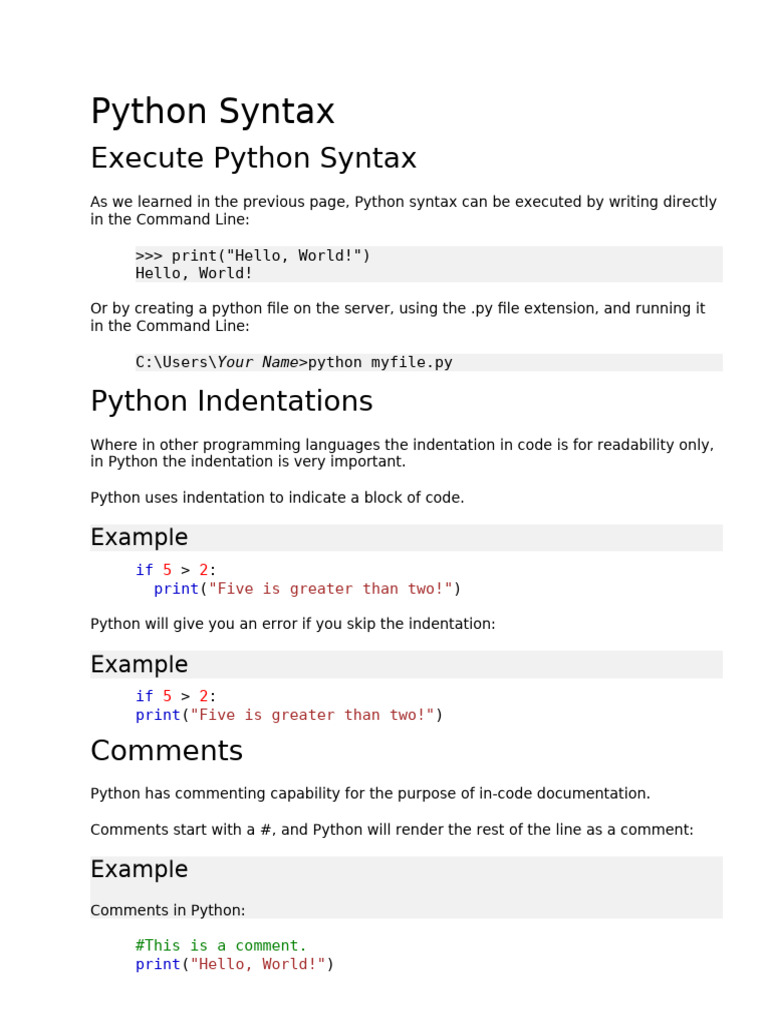Click the final print("Hello, World!") code line
The image size is (768, 1024).
pyautogui.click(x=235, y=964)
